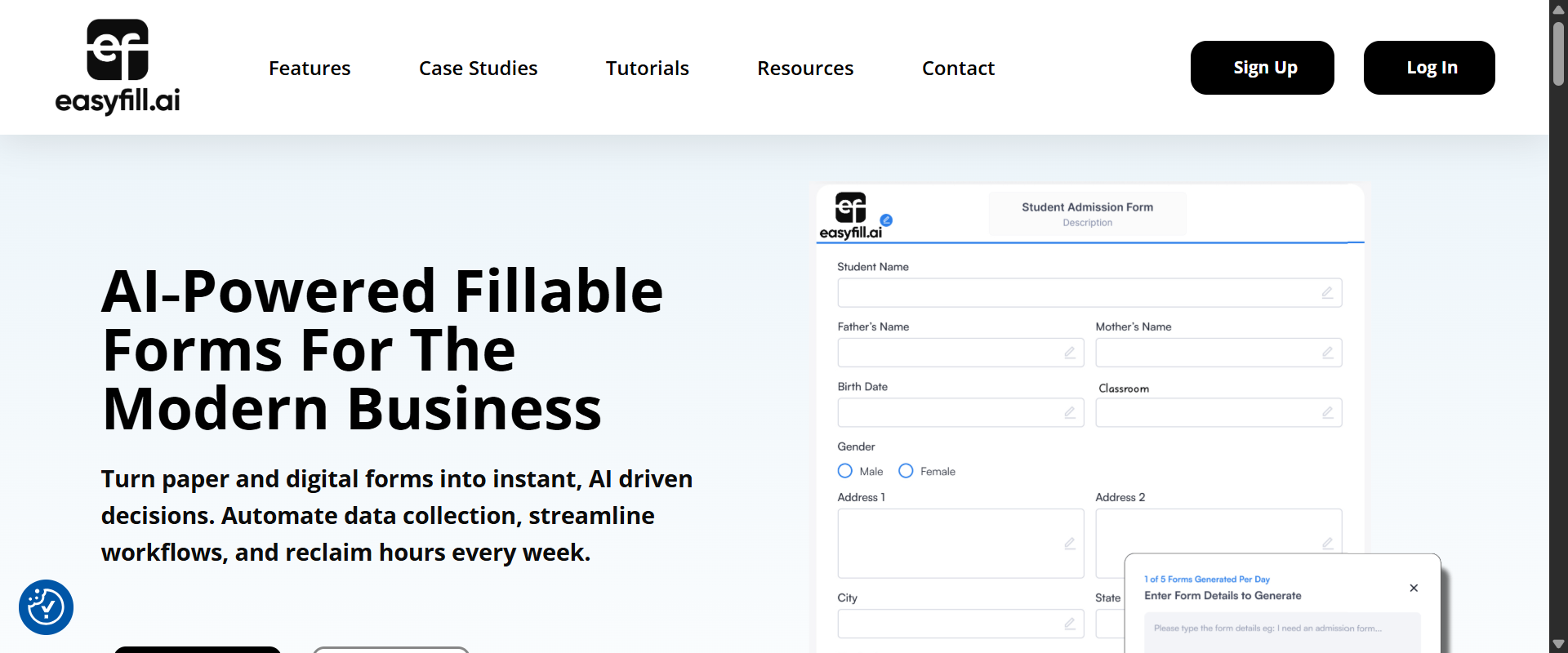Go to Case Studies page
Viewport: 1568px width, 653px height.
478,69
